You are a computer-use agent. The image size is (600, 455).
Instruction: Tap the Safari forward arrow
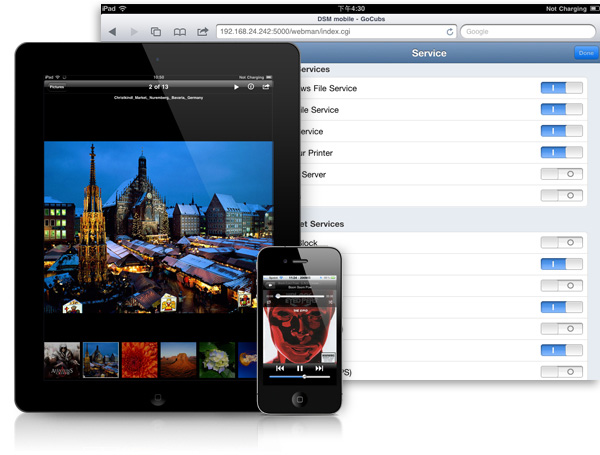point(133,31)
